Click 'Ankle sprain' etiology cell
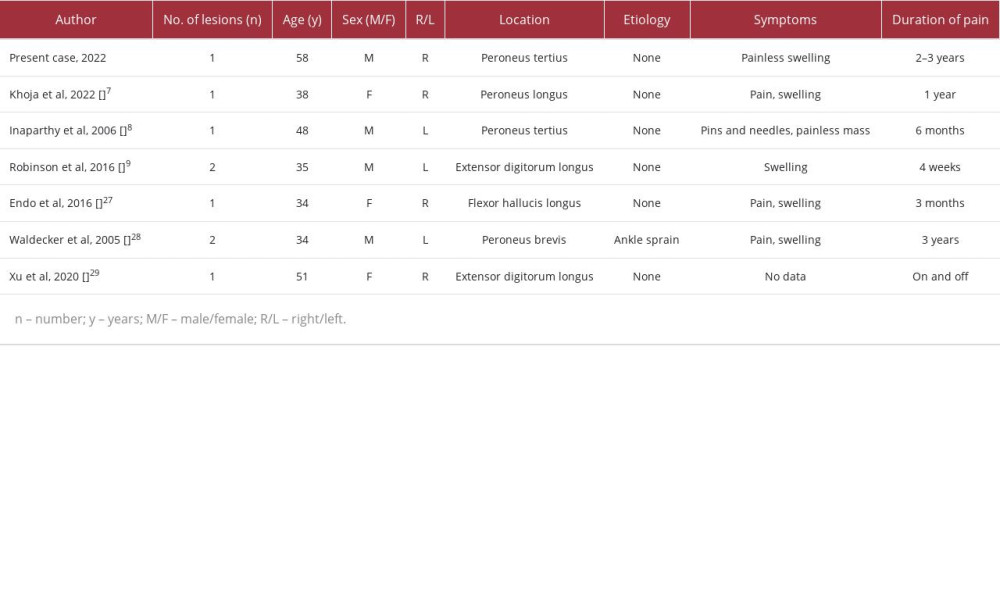 click(x=647, y=240)
